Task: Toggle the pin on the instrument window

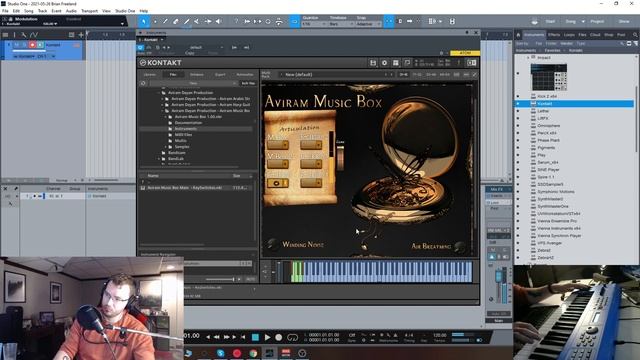Action: click(467, 32)
